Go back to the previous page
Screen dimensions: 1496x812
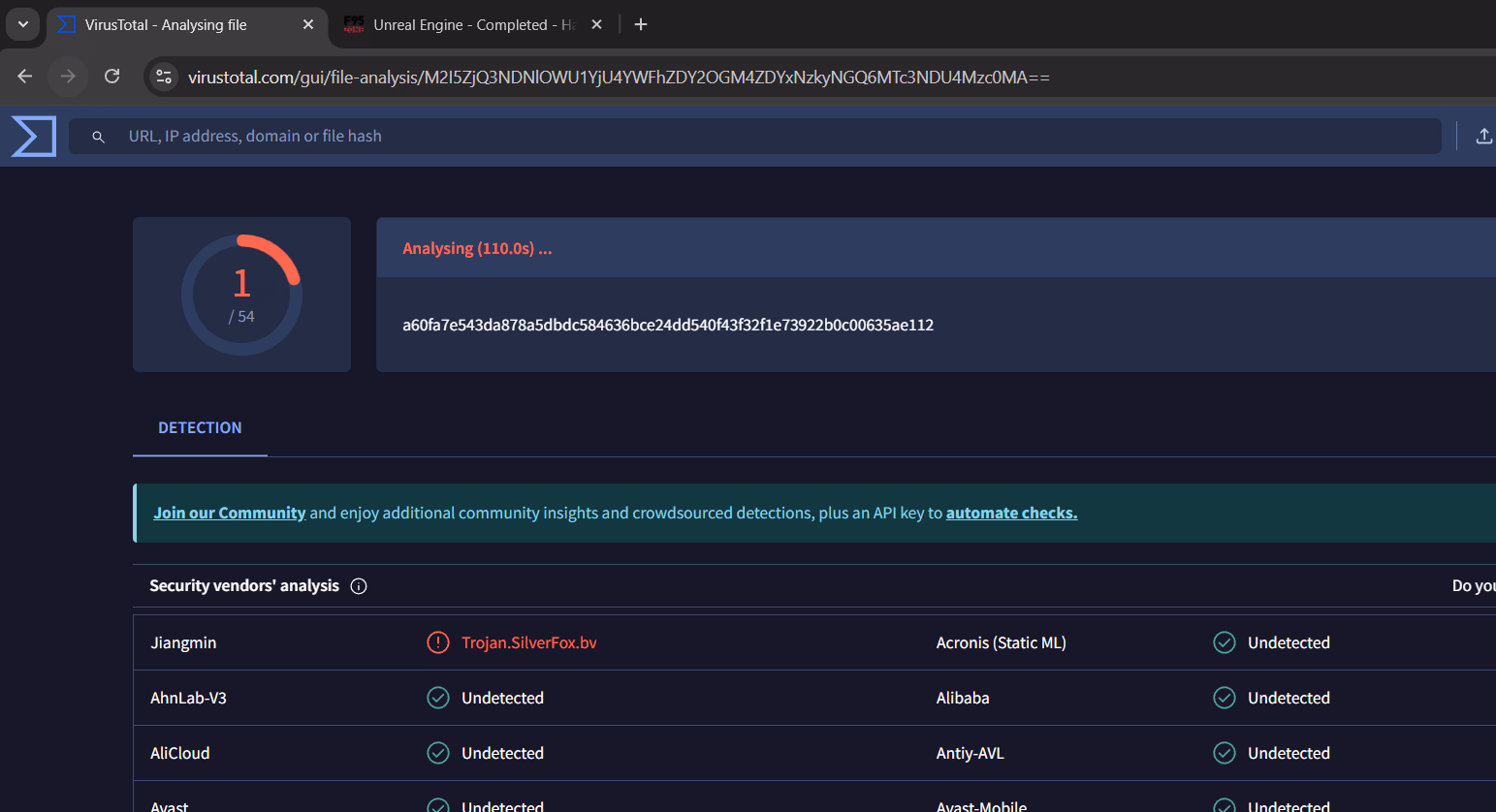(25, 77)
